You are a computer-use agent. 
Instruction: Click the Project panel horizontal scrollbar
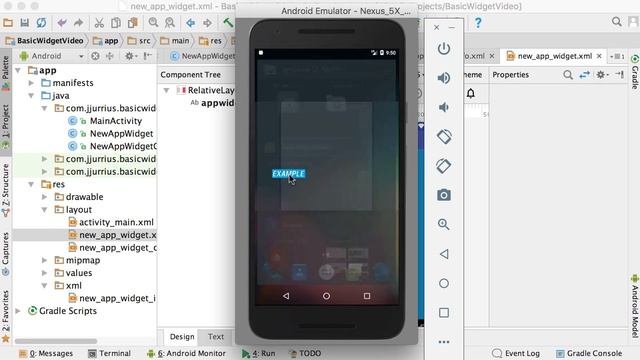click(56, 341)
